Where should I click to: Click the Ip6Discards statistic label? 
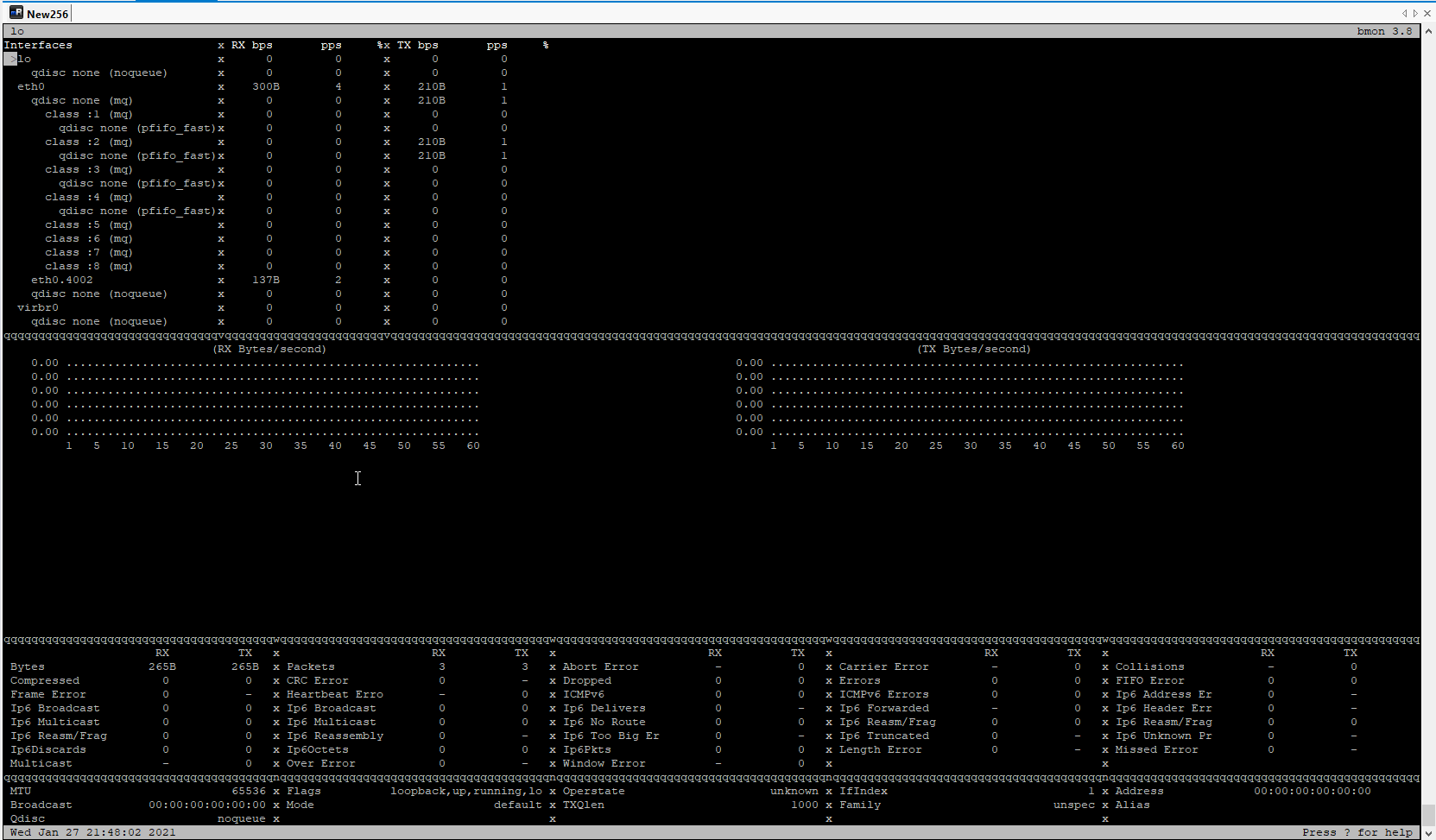48,749
